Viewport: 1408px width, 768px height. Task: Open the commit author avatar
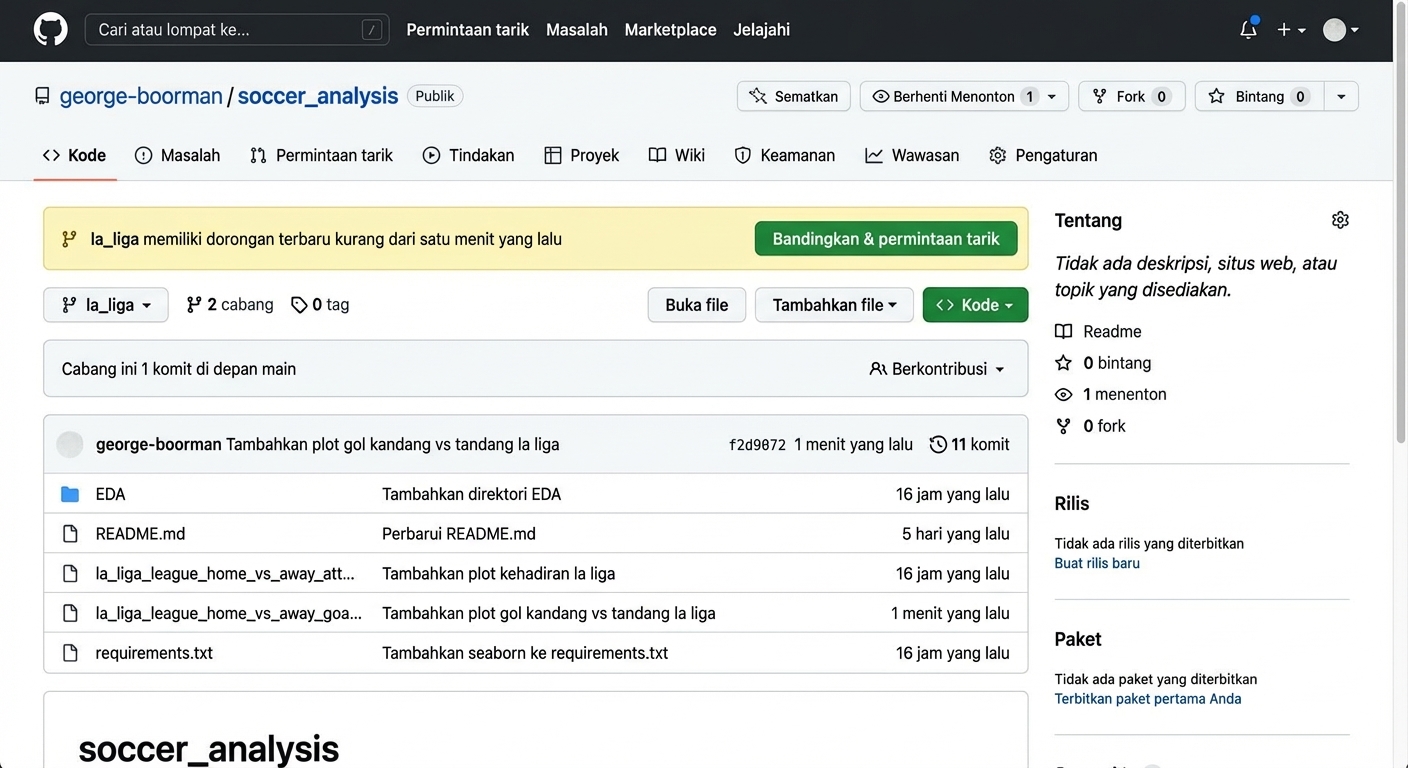70,444
